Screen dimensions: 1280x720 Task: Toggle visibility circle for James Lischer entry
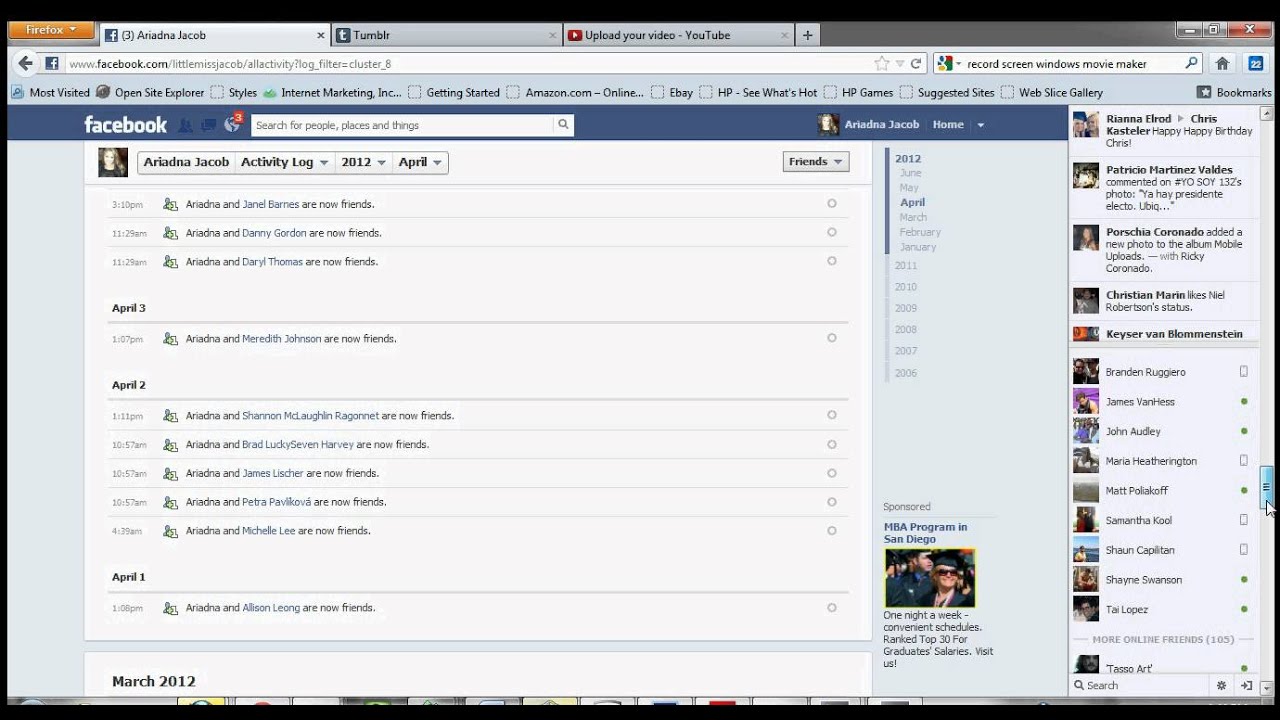[x=831, y=473]
